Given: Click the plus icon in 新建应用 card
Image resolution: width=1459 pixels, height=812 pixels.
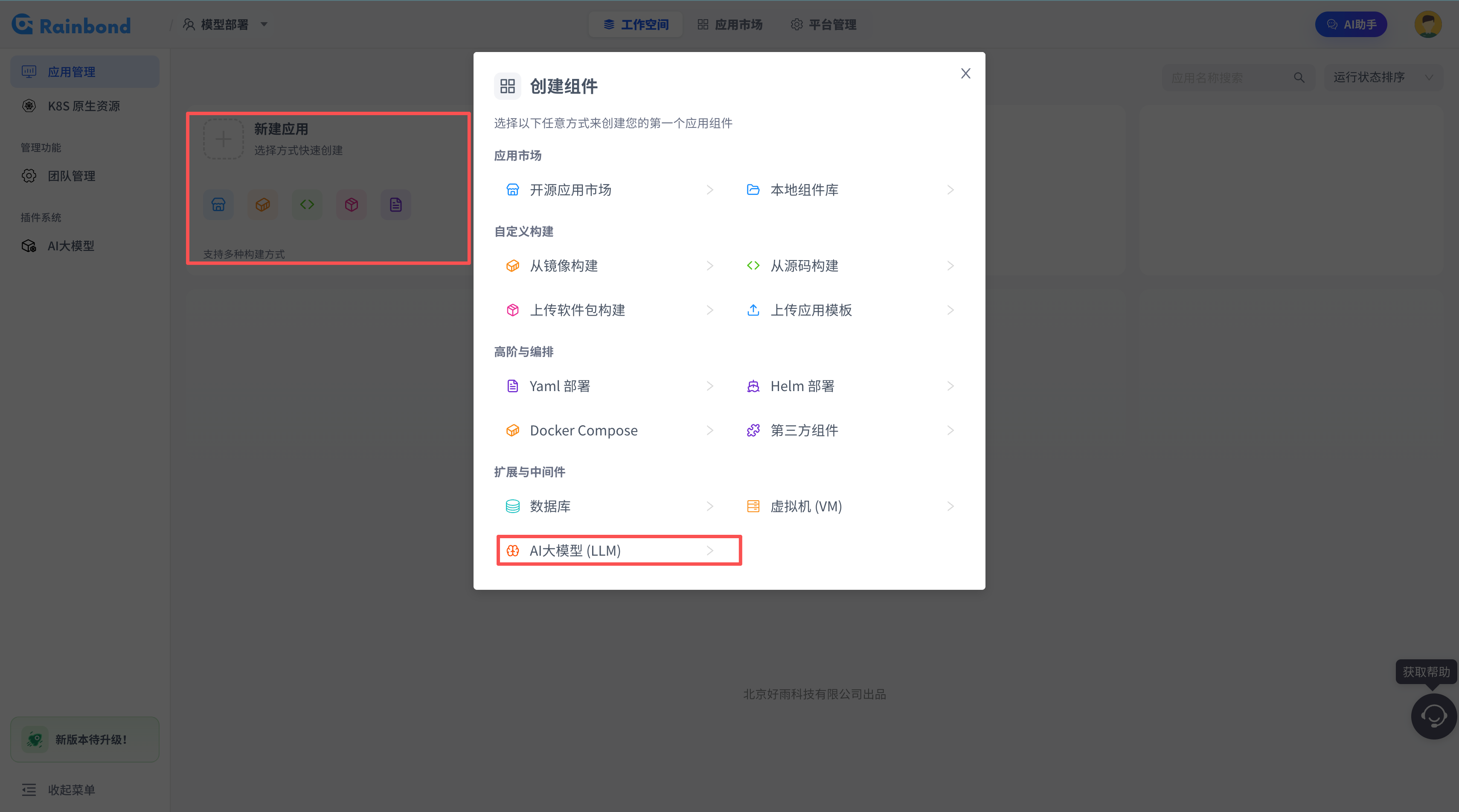Looking at the screenshot, I should click(x=223, y=139).
